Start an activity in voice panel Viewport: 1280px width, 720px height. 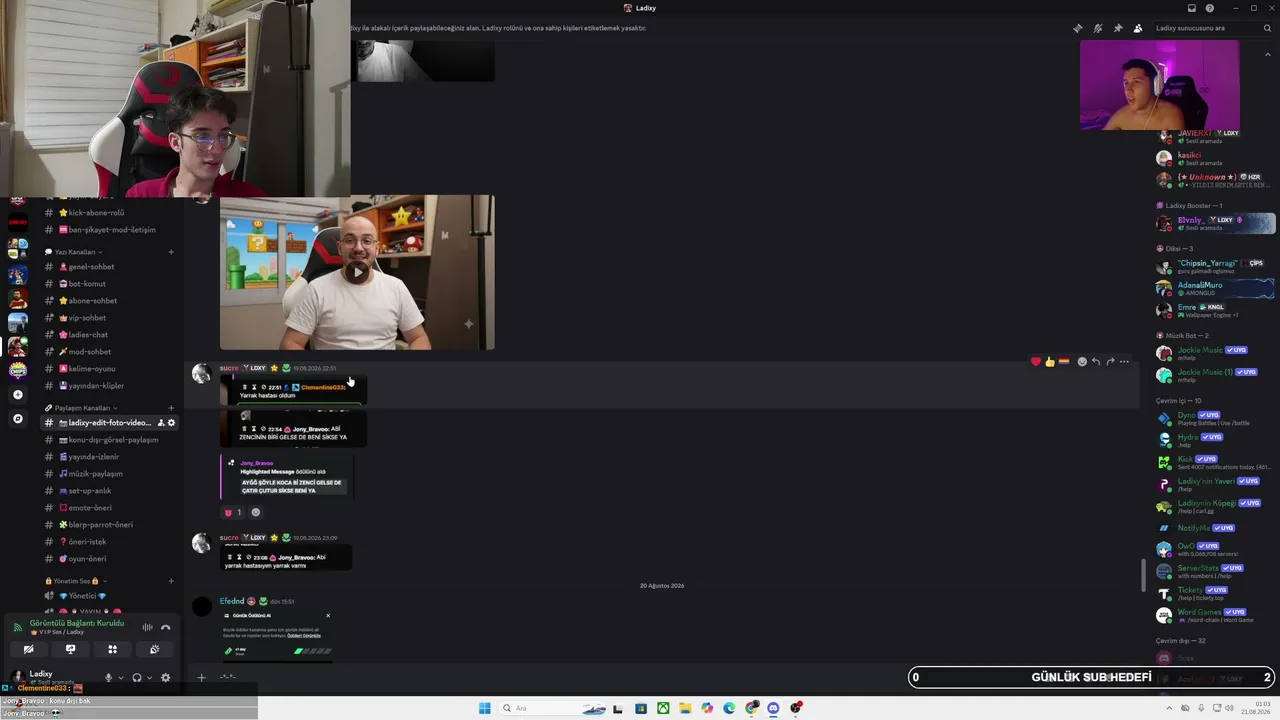(112, 649)
